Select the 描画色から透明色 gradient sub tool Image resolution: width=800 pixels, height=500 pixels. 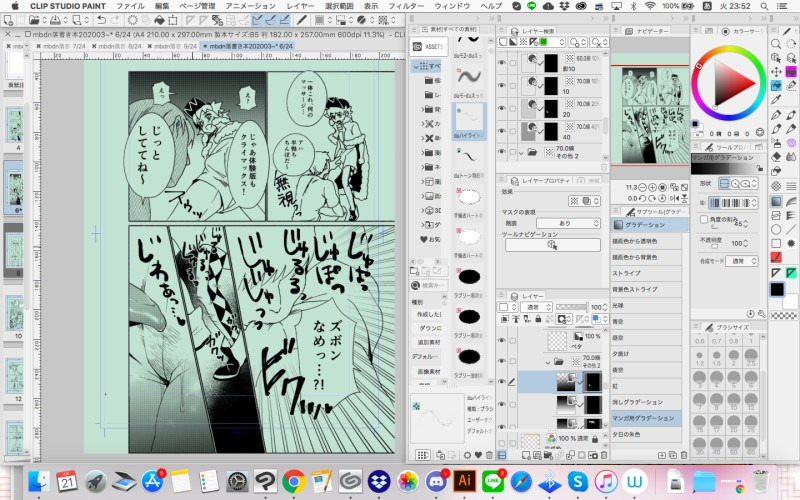coord(646,241)
